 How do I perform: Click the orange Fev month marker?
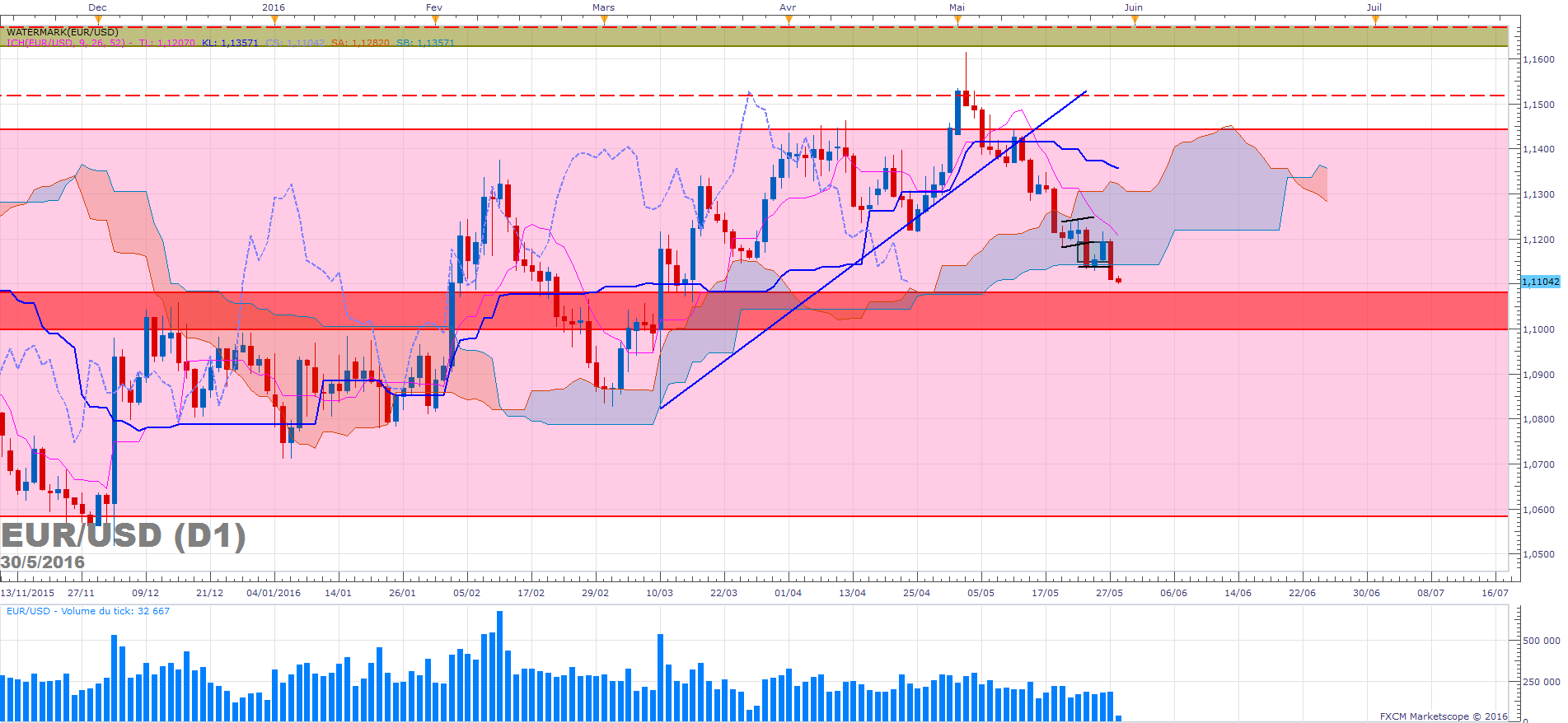click(x=434, y=20)
